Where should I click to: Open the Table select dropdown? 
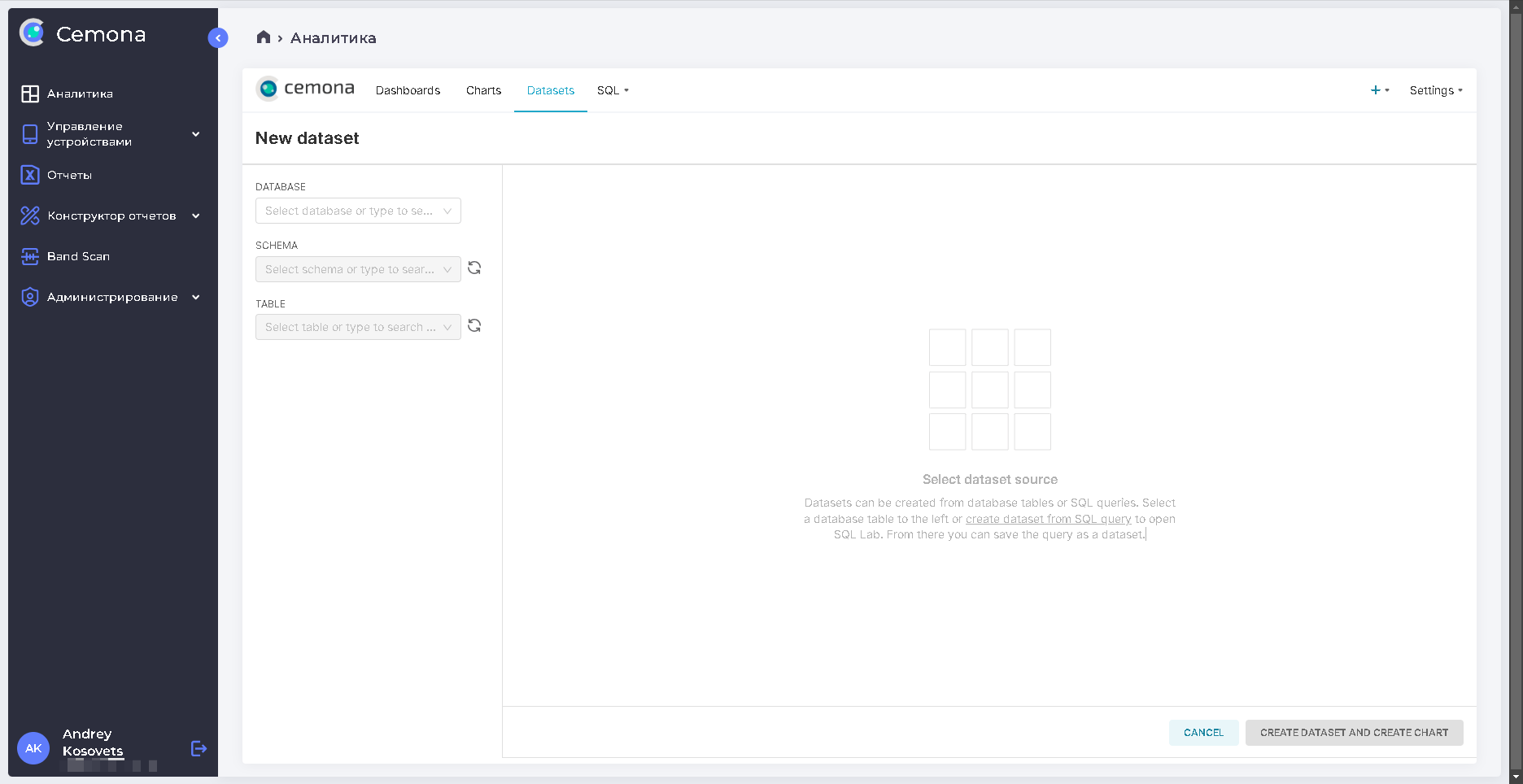358,327
